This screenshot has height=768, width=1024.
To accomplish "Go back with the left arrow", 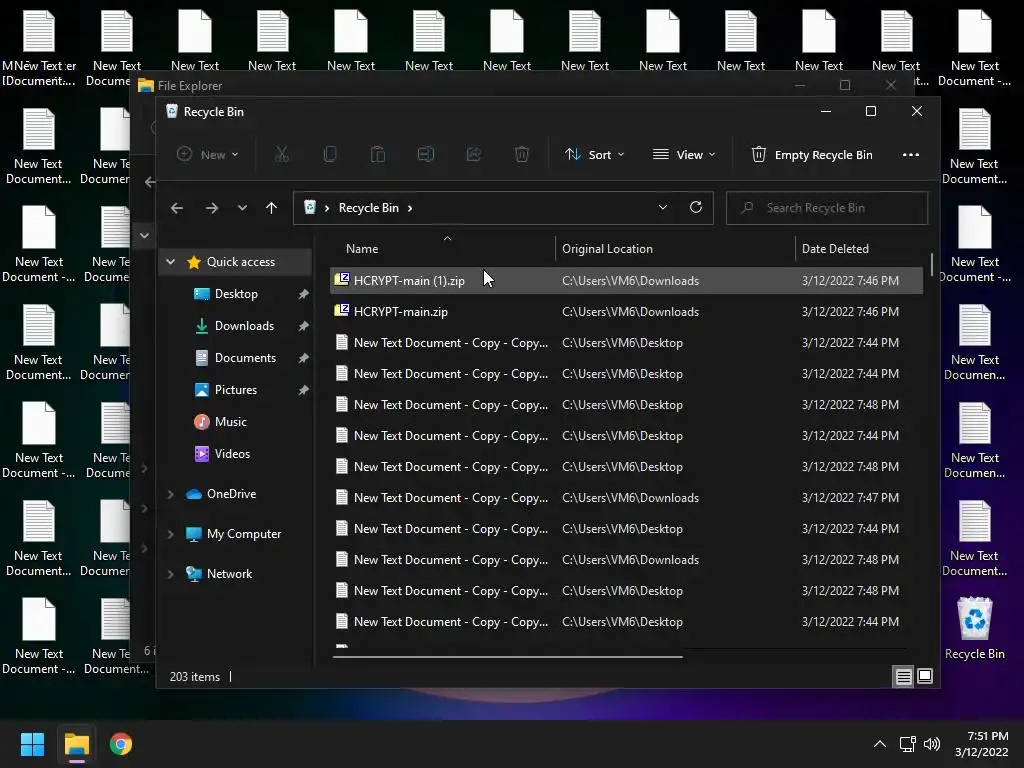I will pyautogui.click(x=177, y=208).
